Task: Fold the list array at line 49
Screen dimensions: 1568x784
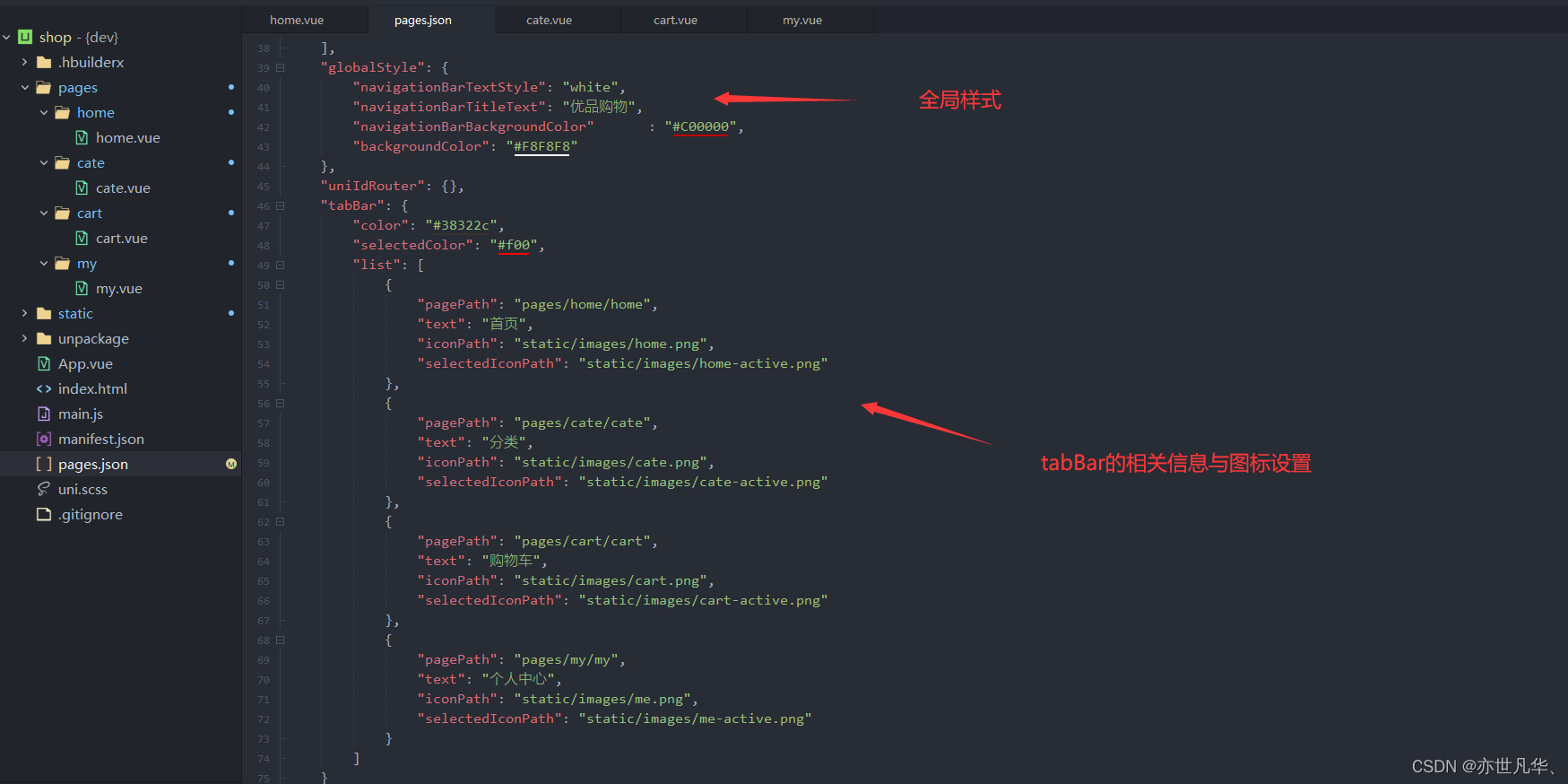Action: click(x=281, y=265)
